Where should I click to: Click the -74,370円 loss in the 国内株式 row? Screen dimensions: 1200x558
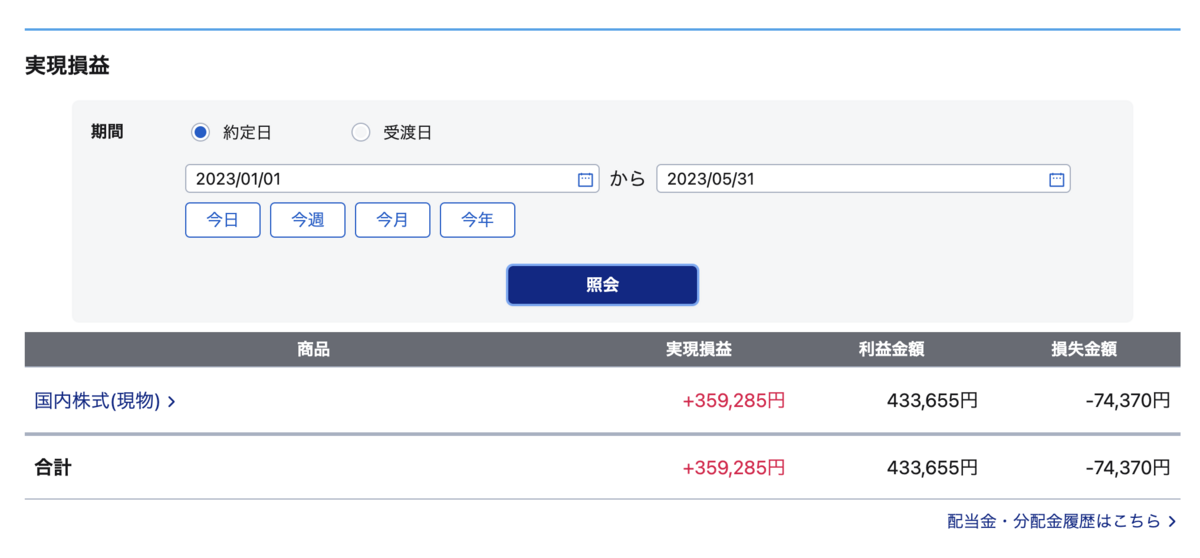[1127, 401]
